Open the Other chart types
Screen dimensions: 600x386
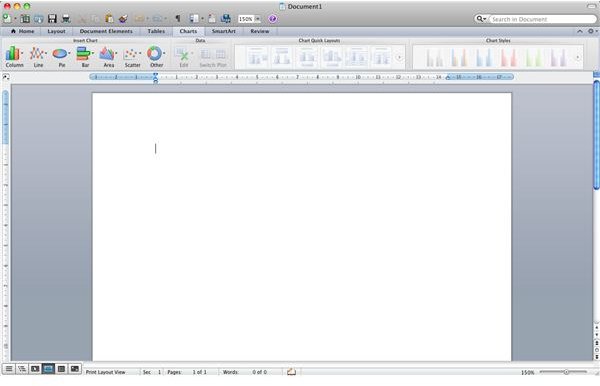tap(156, 57)
